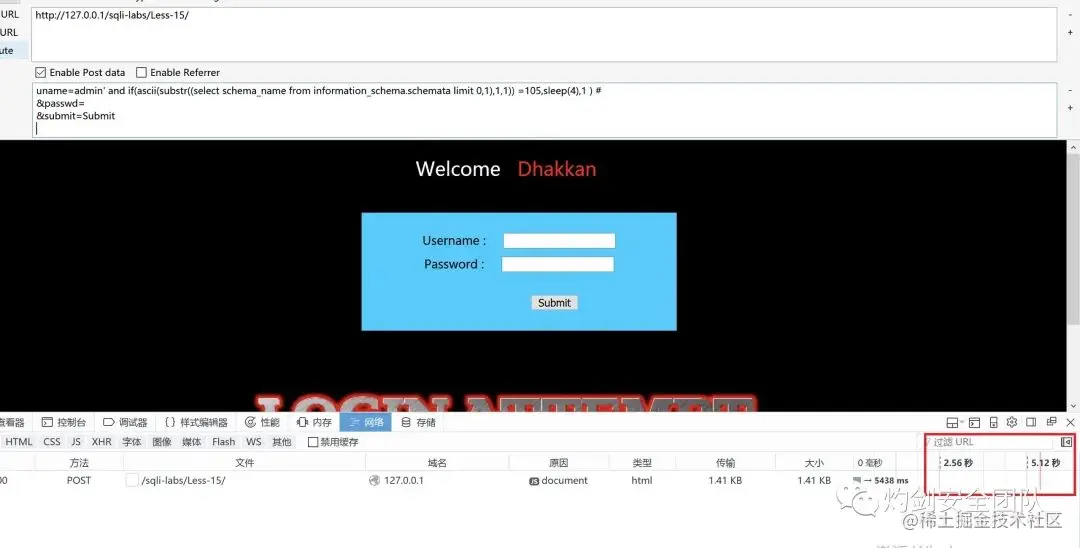Sort by the 传输 (Transferred) column header

[x=725, y=463]
